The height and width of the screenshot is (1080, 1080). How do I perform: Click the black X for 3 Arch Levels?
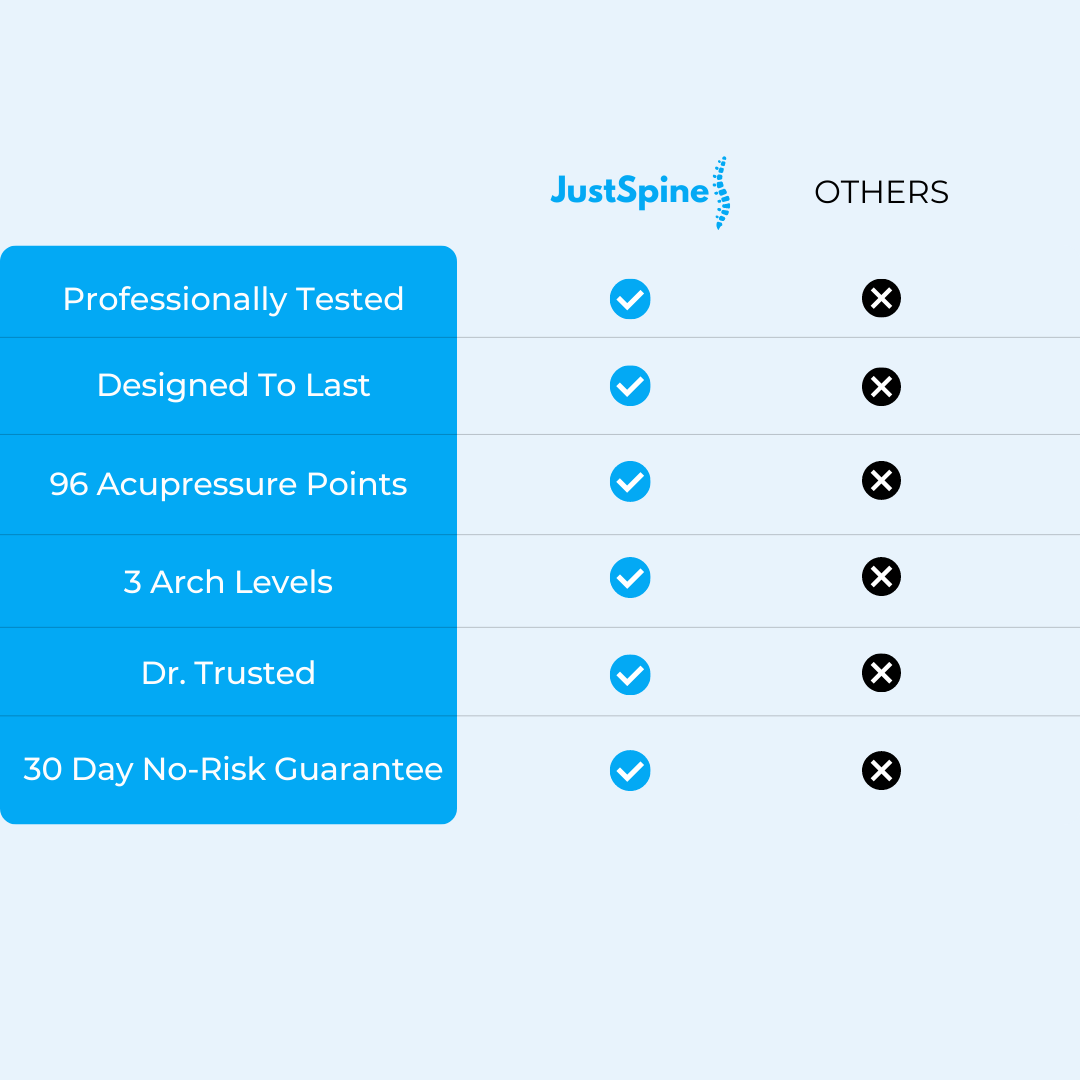881,577
